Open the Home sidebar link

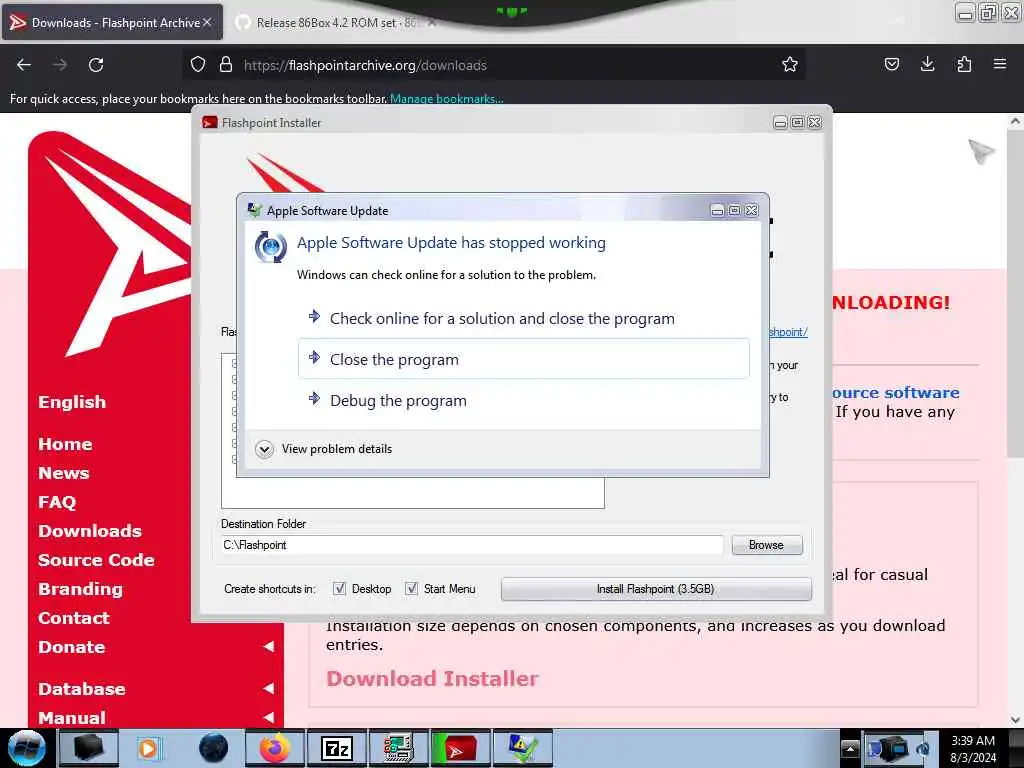[65, 444]
